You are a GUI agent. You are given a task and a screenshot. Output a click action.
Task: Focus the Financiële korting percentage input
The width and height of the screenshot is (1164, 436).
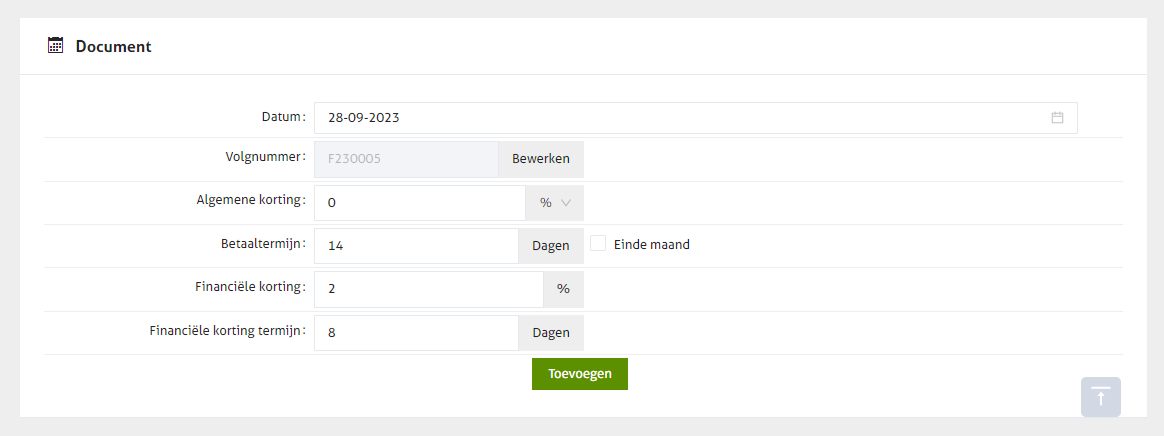[428, 289]
